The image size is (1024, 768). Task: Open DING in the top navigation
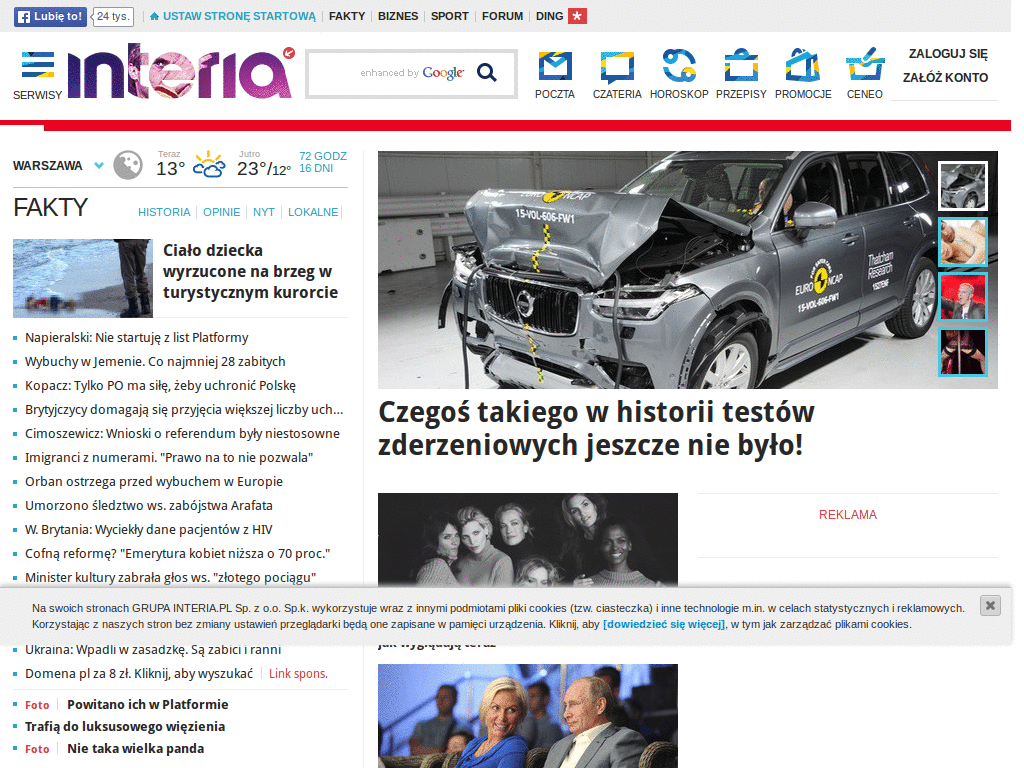549,16
